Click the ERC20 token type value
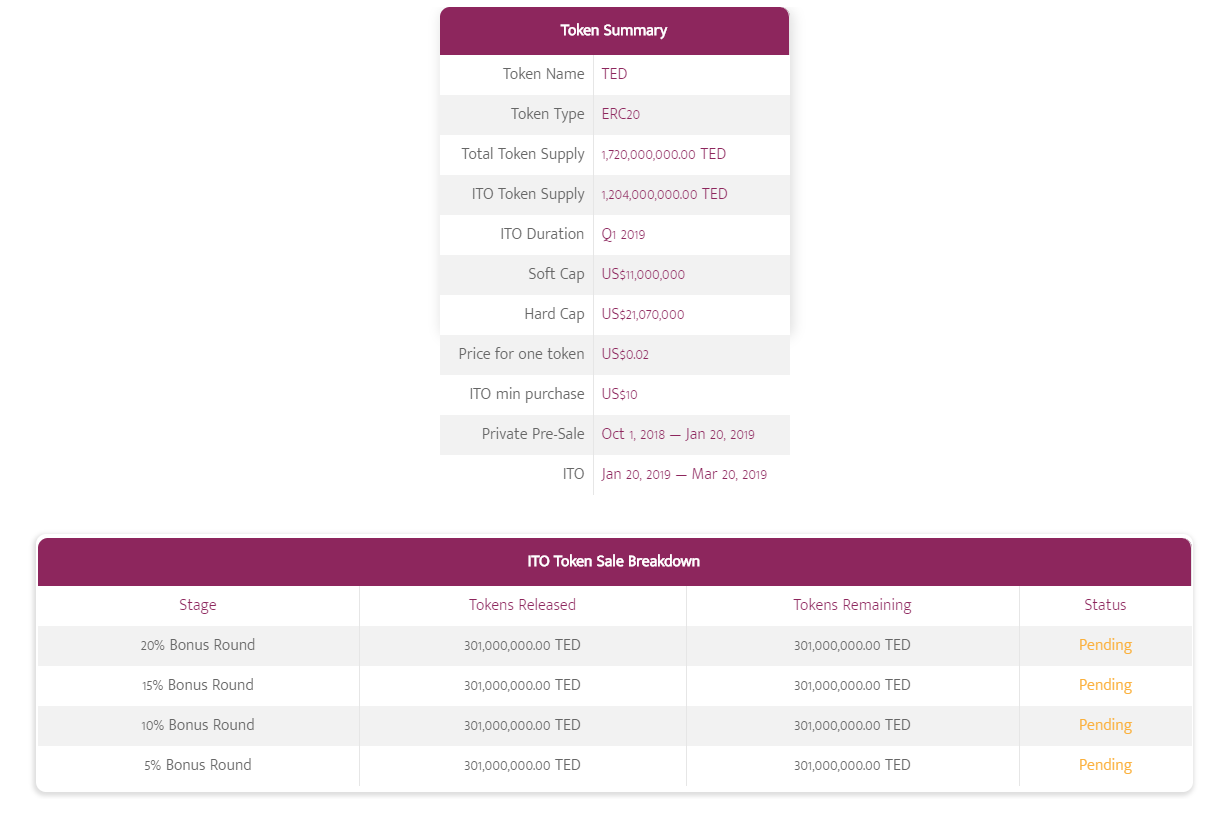This screenshot has height=813, width=1207. click(x=620, y=114)
